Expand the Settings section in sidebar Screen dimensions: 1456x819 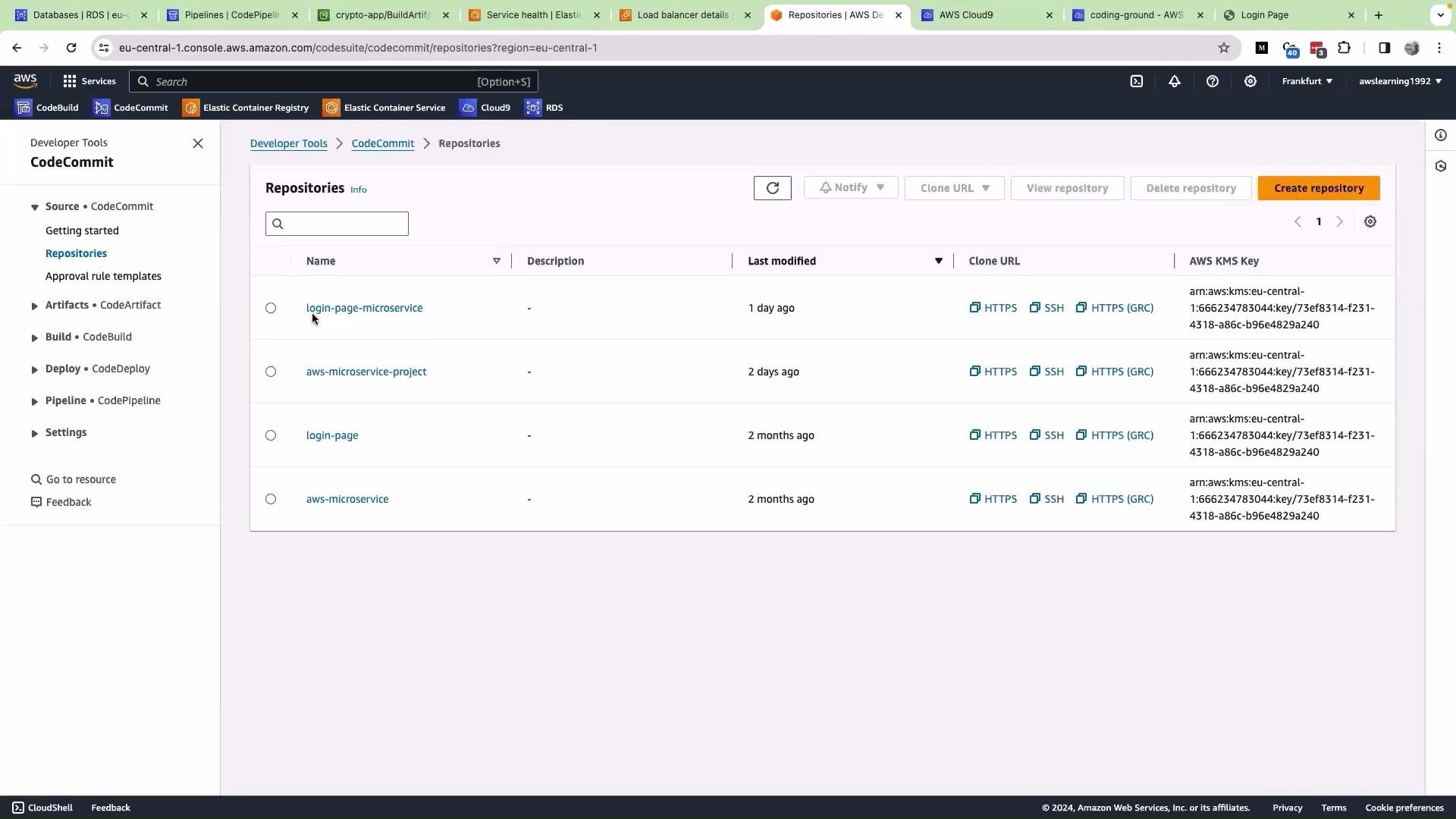pyautogui.click(x=34, y=433)
